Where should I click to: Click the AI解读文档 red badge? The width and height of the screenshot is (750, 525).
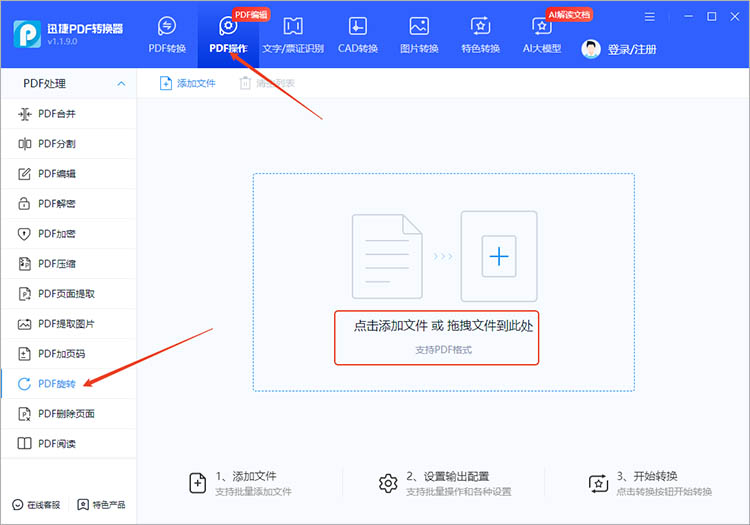point(569,15)
